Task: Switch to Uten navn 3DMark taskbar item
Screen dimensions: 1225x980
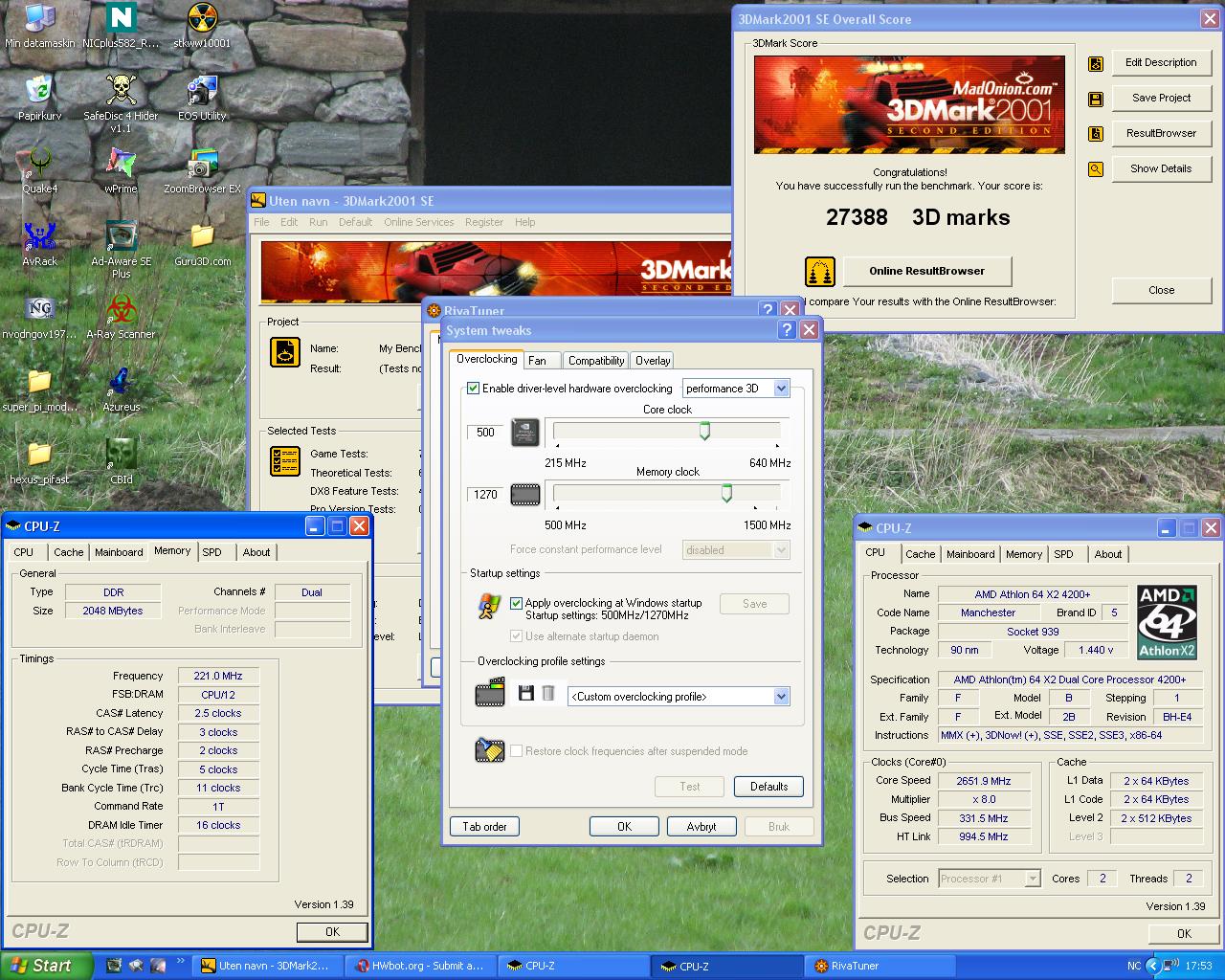Action: tap(268, 966)
